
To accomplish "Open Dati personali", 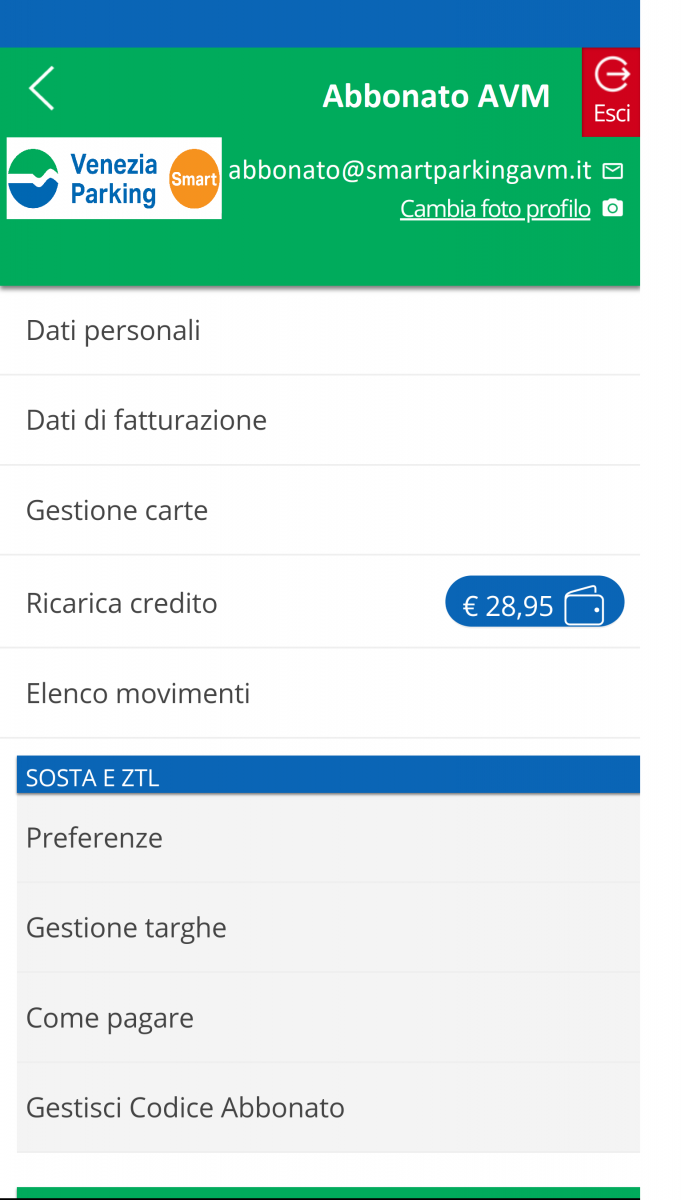I will [x=113, y=331].
